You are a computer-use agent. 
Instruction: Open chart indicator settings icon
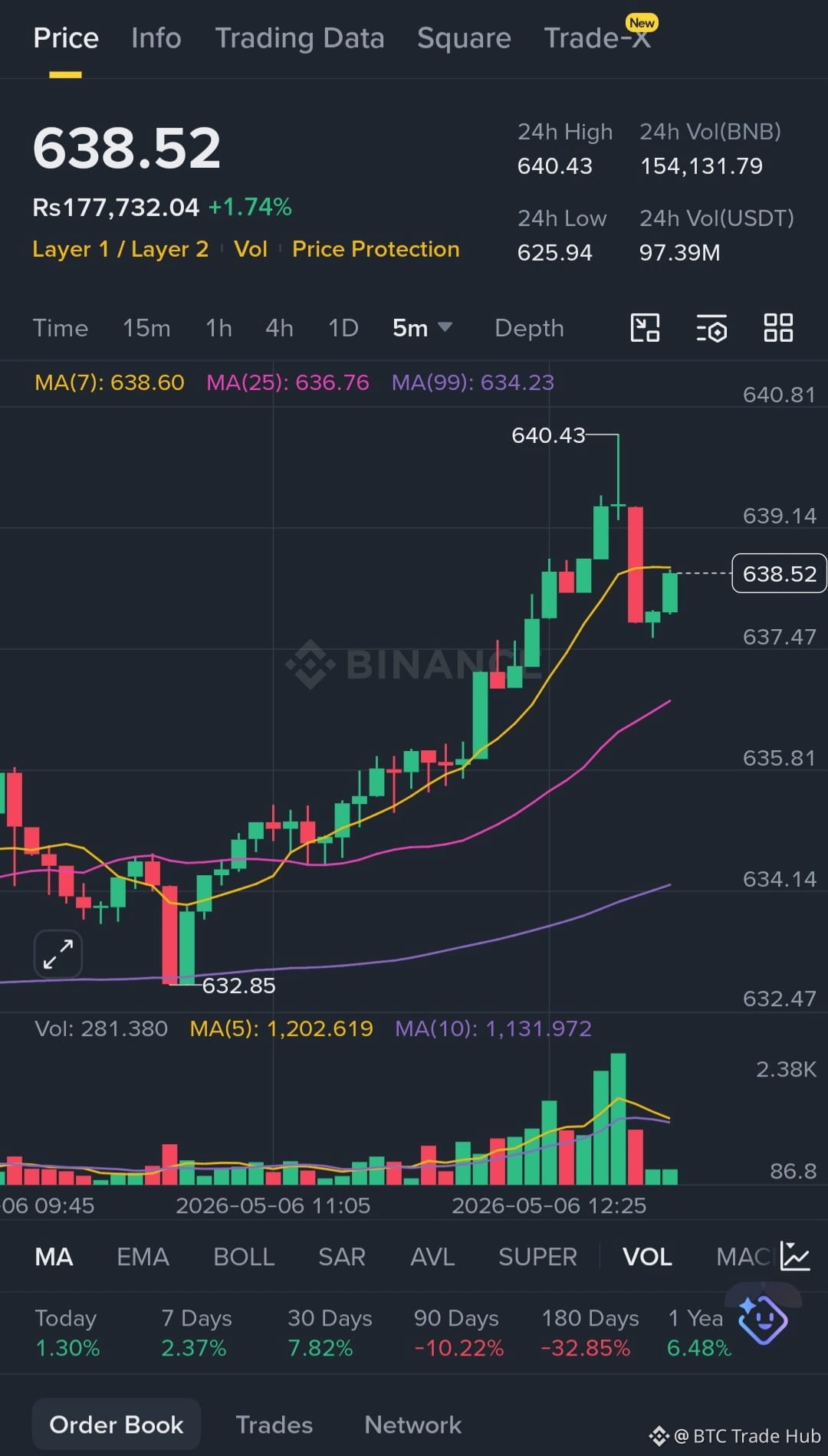pos(711,328)
